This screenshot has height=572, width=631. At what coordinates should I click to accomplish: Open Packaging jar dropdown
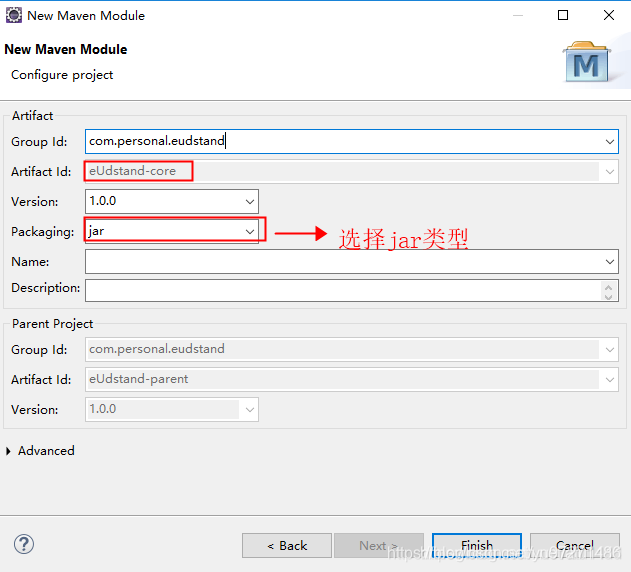[x=250, y=231]
